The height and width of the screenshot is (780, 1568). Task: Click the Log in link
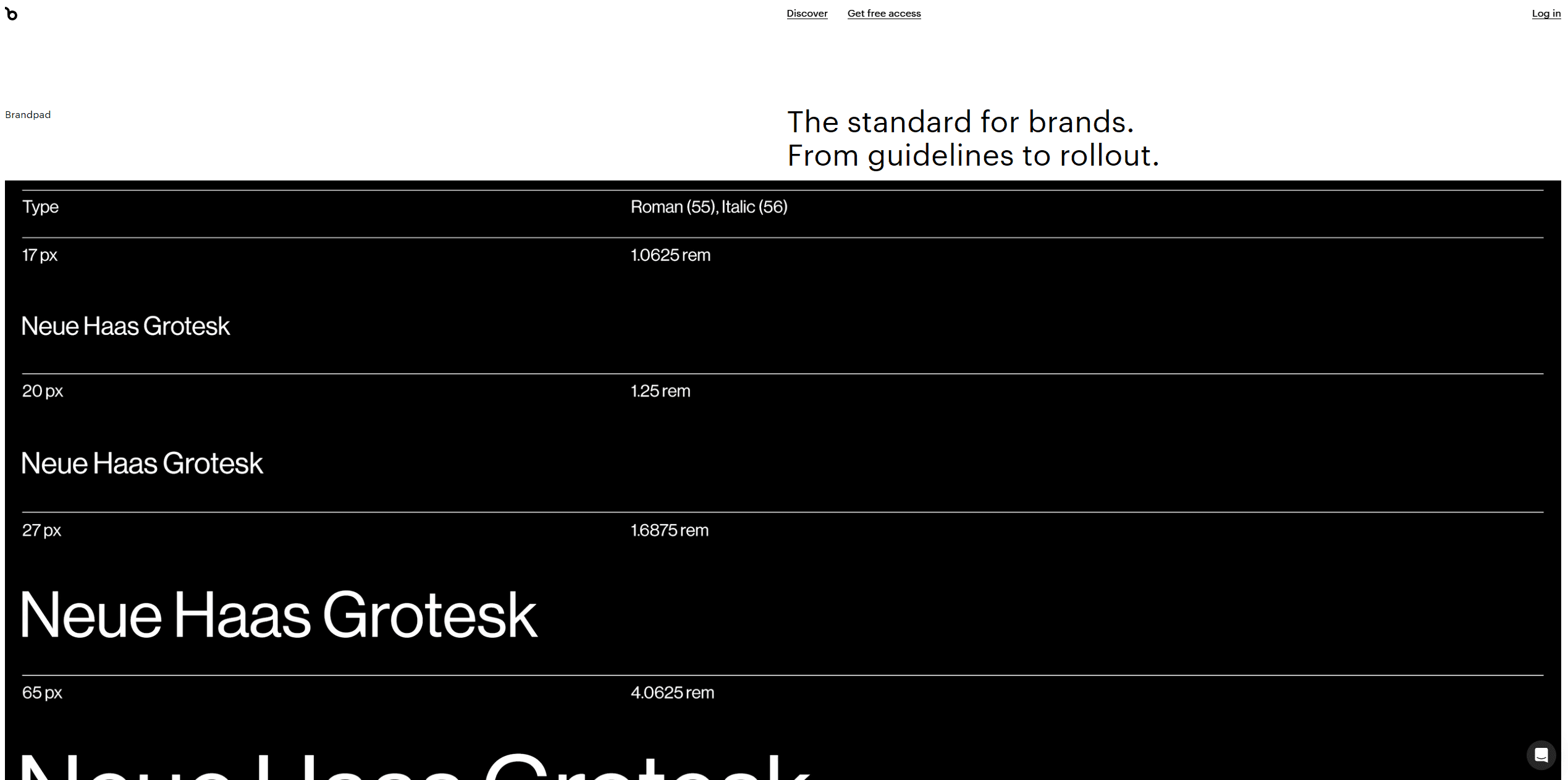coord(1546,14)
